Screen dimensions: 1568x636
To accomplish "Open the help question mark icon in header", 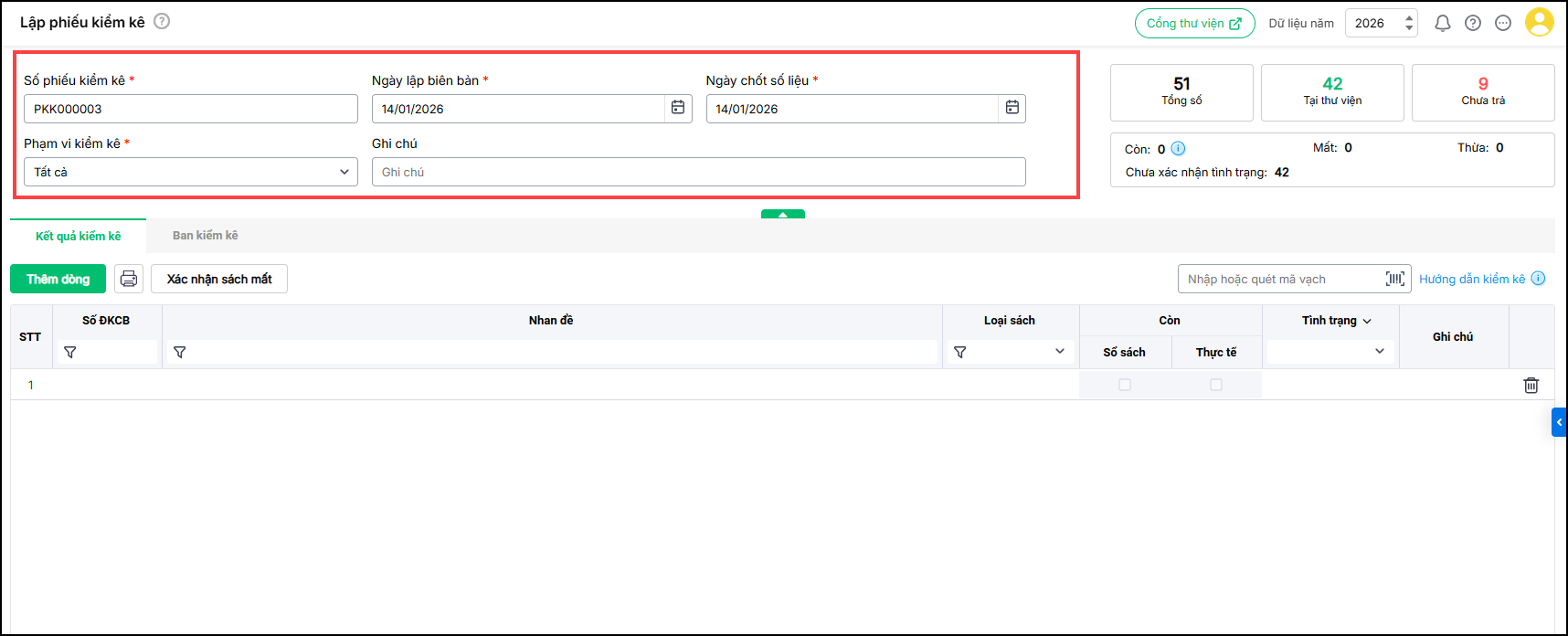I will [x=1473, y=24].
